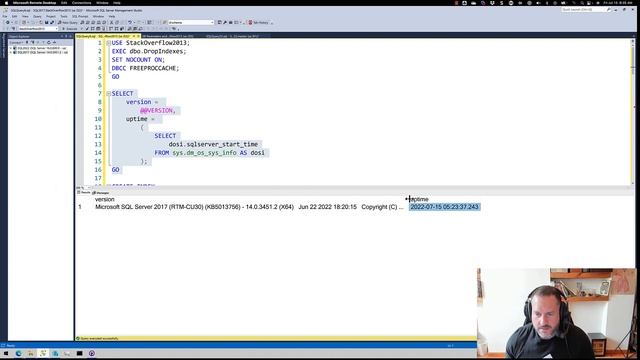This screenshot has height=360, width=640.
Task: Open File Explorer from taskbar
Action: pyautogui.click(x=31, y=353)
